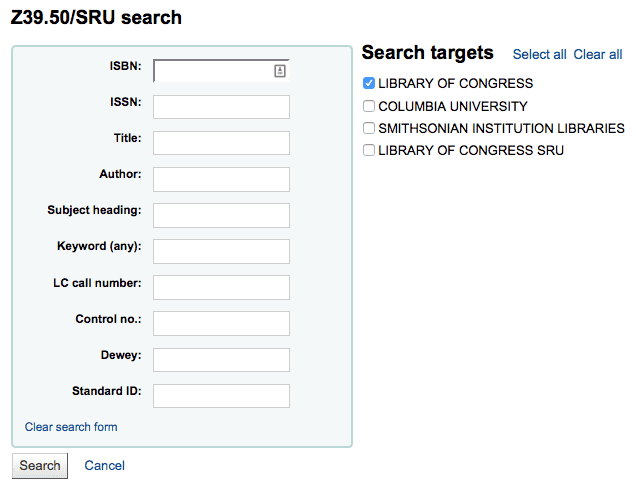
Task: Click into the ISSN text box
Action: click(x=221, y=107)
